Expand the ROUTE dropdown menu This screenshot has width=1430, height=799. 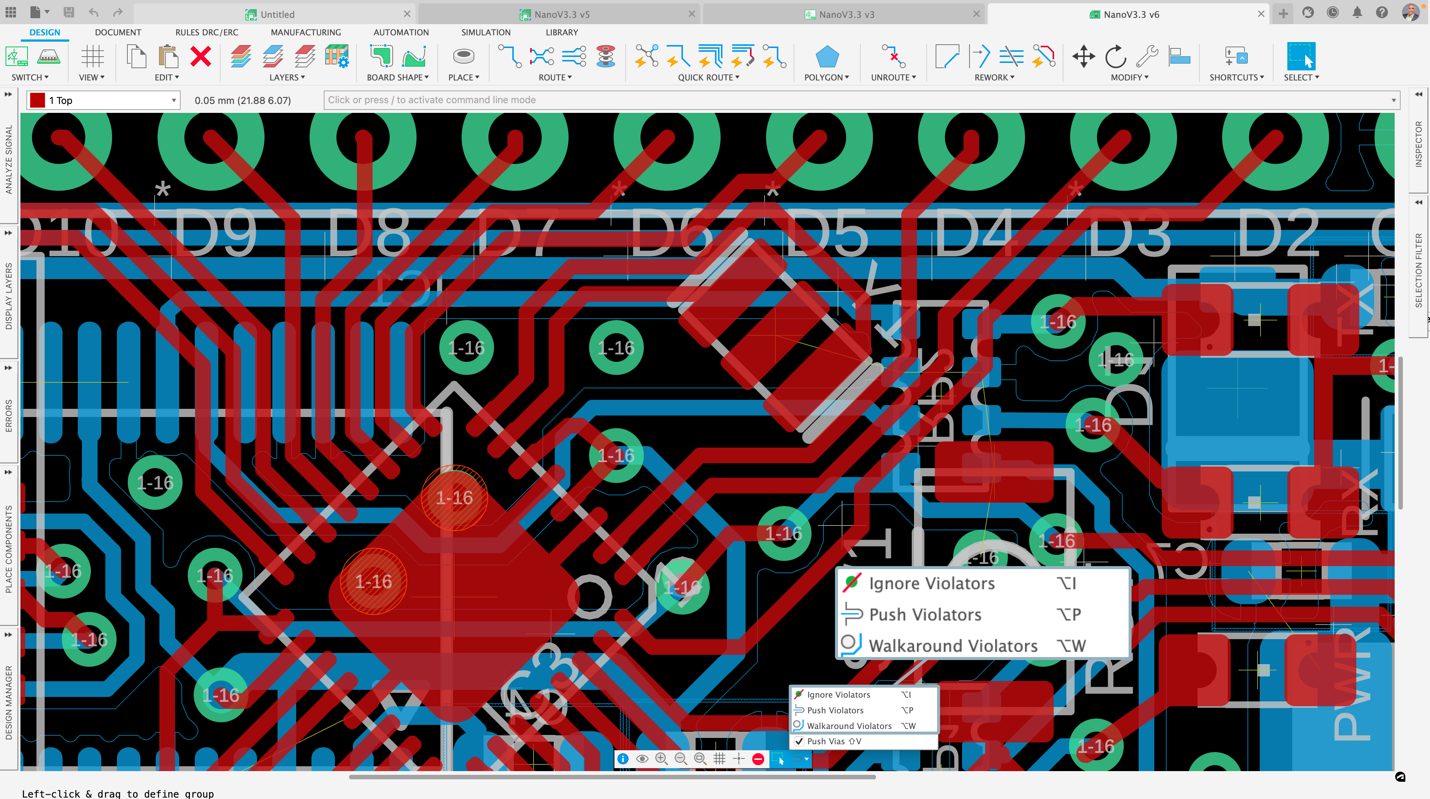[555, 77]
